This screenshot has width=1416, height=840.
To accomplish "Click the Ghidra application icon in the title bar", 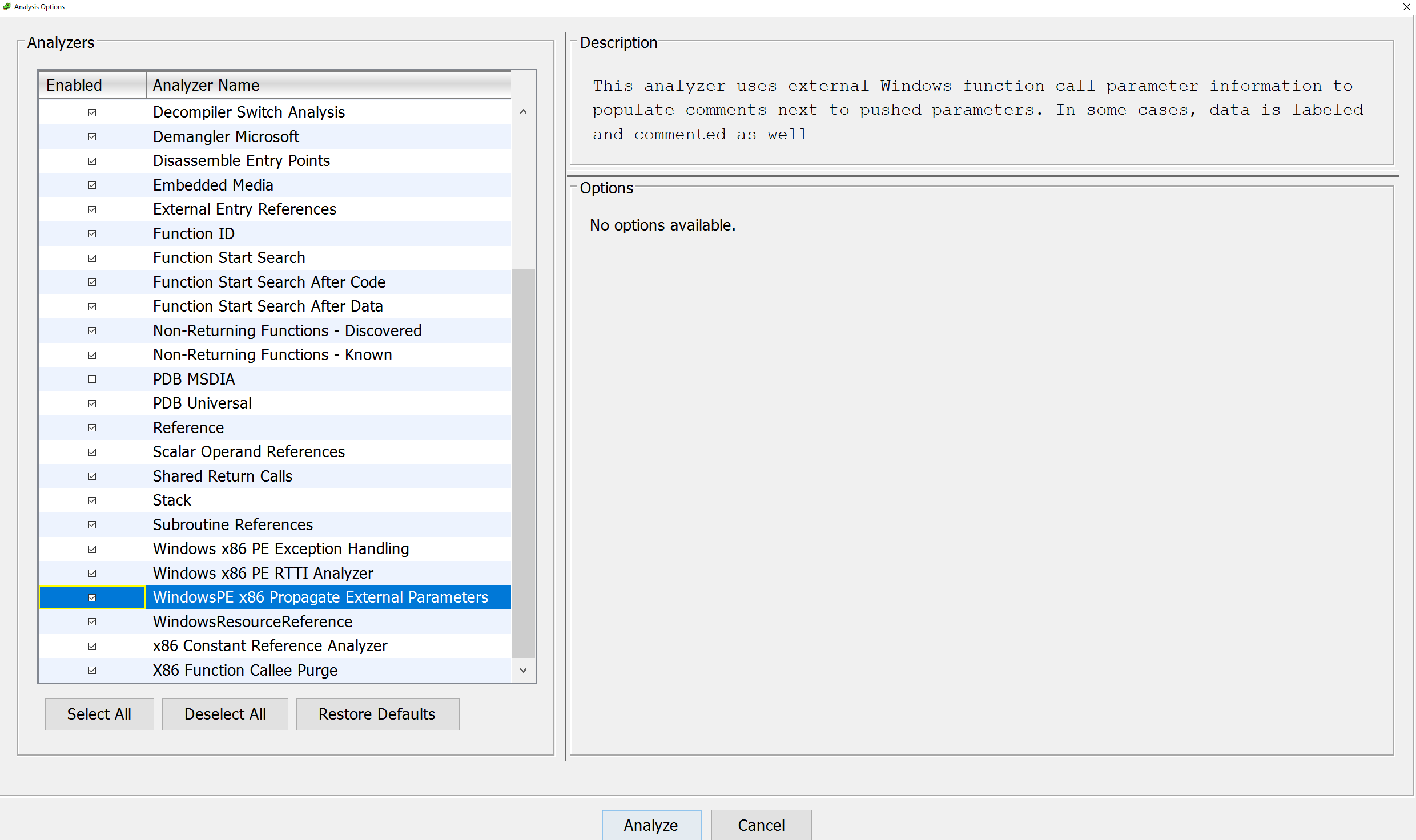I will coord(6,6).
